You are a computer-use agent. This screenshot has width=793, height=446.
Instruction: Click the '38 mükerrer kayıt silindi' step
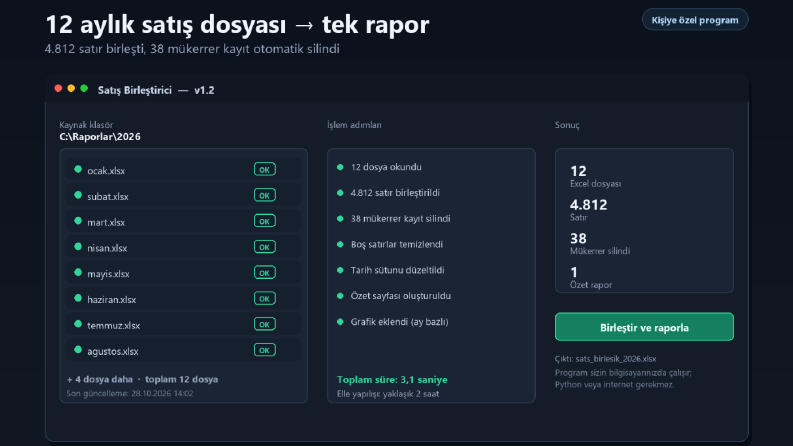(401, 218)
